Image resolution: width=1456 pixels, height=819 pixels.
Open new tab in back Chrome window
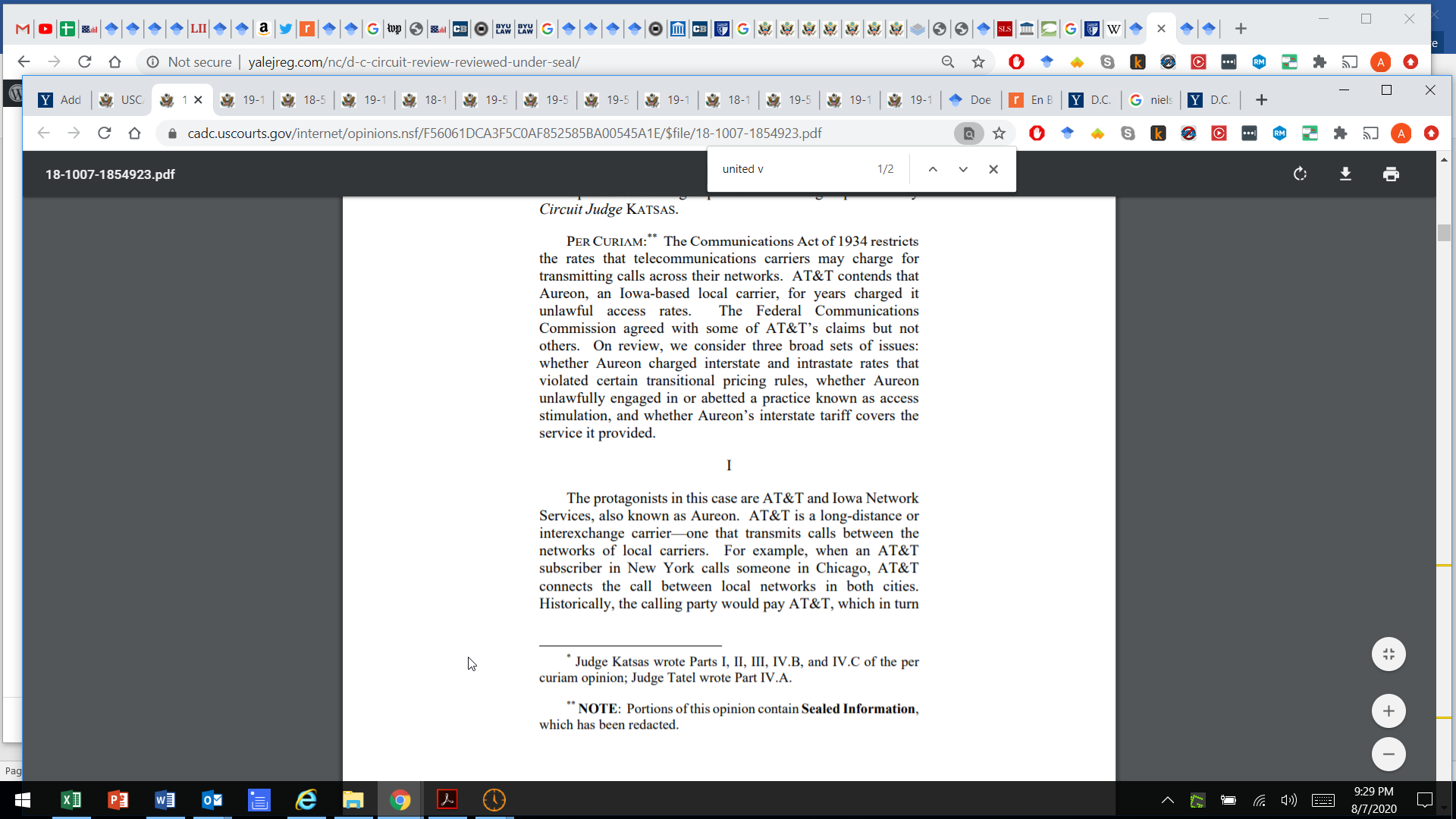1241,29
